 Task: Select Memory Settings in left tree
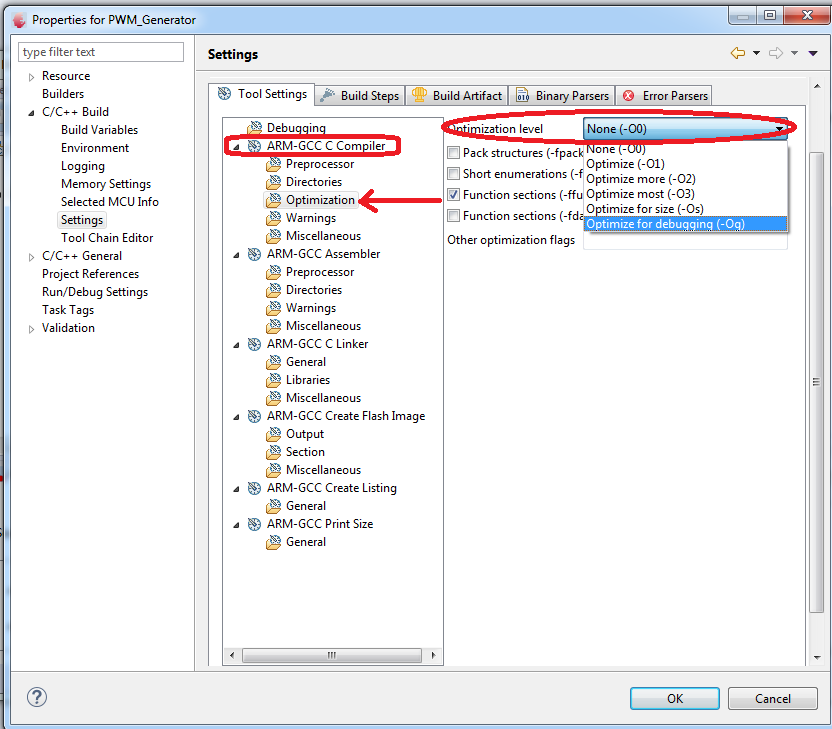point(106,184)
